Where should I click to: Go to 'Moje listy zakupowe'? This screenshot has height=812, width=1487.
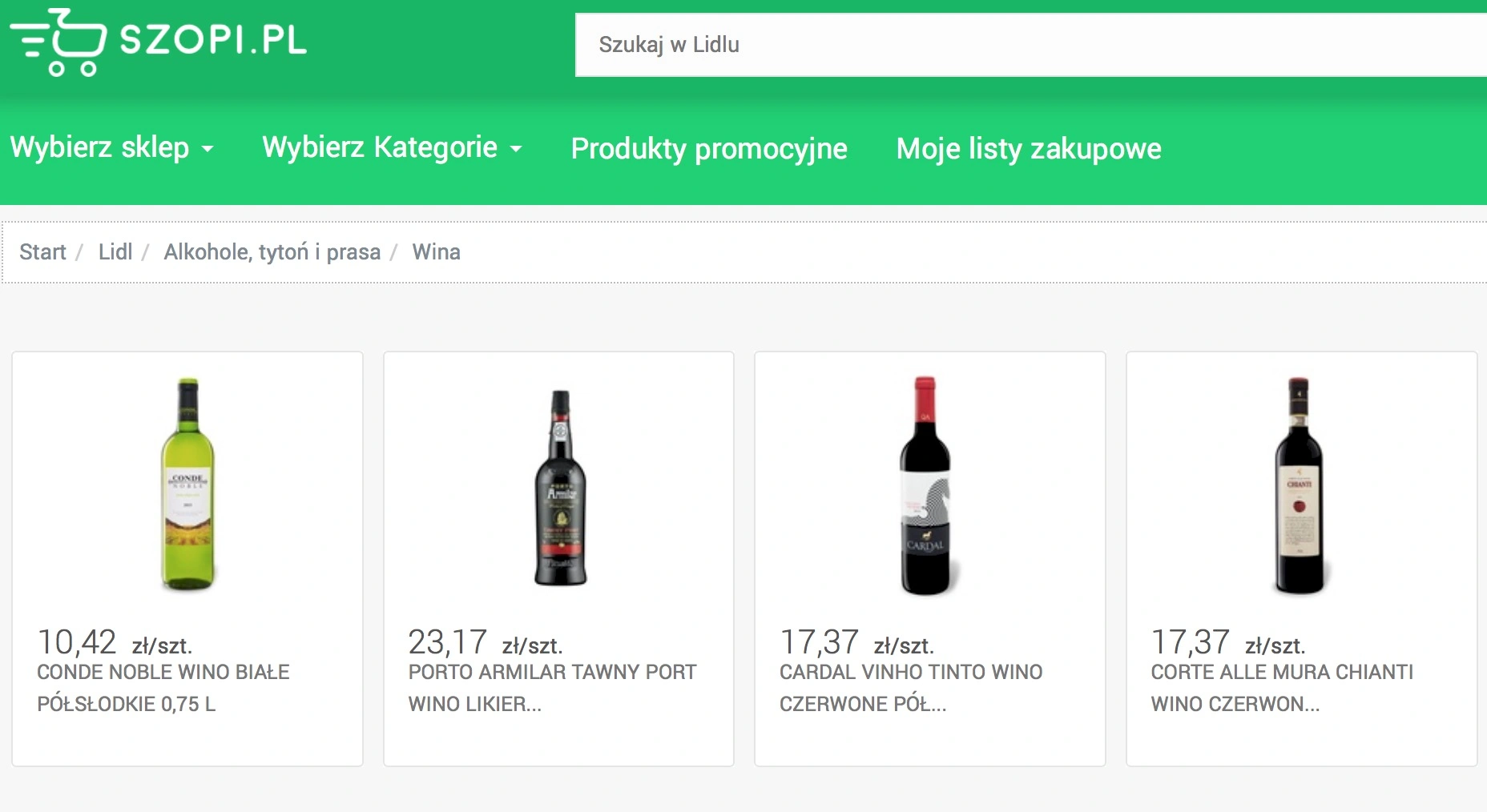(x=1028, y=149)
